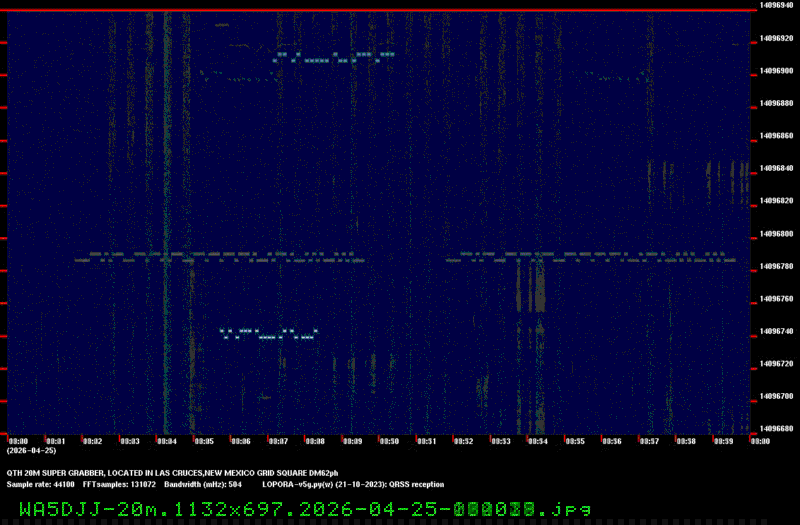The image size is (800, 525).
Task: Select the 14096740 frequency label
Action: [x=777, y=331]
